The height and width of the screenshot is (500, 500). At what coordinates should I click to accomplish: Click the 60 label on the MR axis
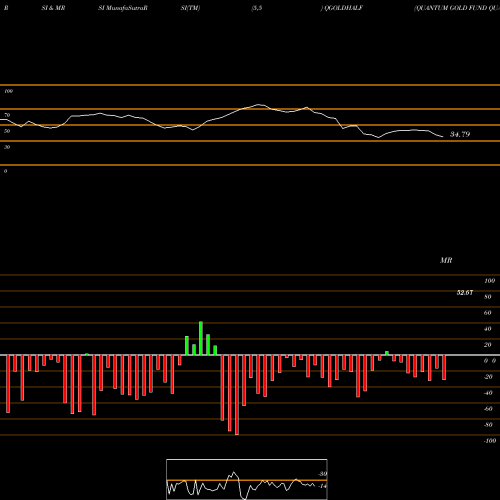click(488, 313)
